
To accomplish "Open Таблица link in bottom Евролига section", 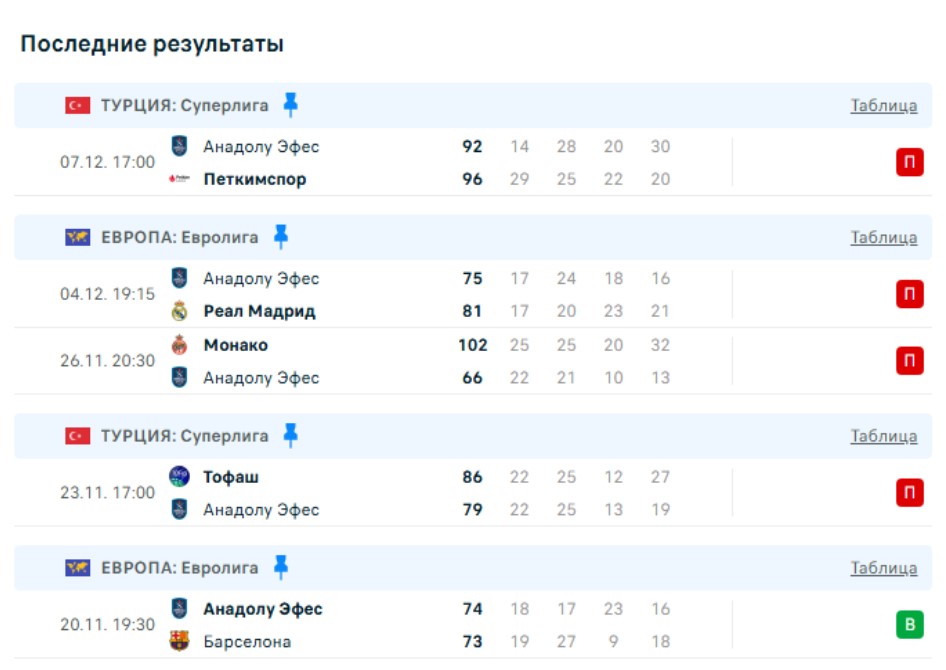I will 883,568.
